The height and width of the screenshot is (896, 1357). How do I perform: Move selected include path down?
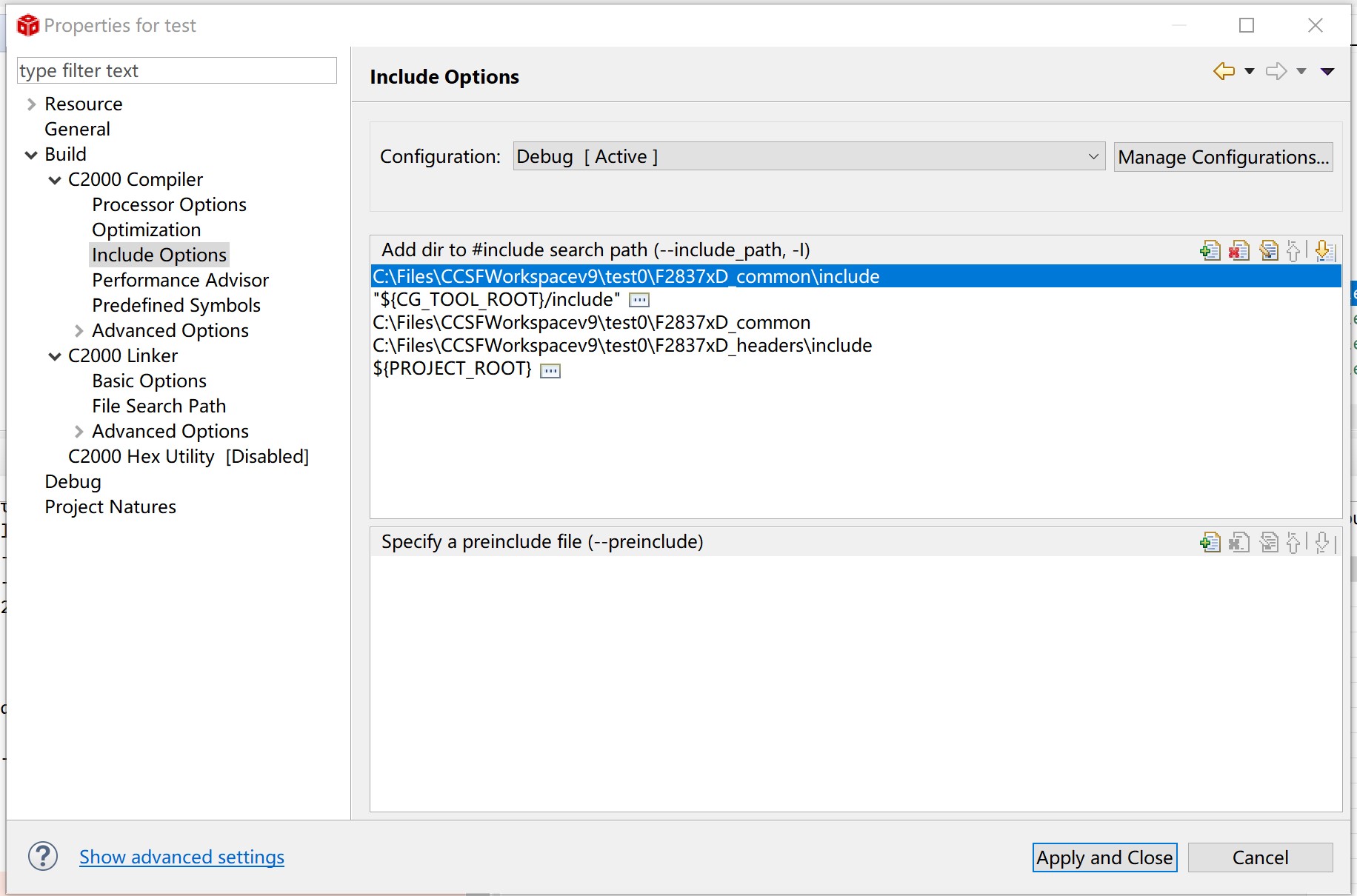1324,251
